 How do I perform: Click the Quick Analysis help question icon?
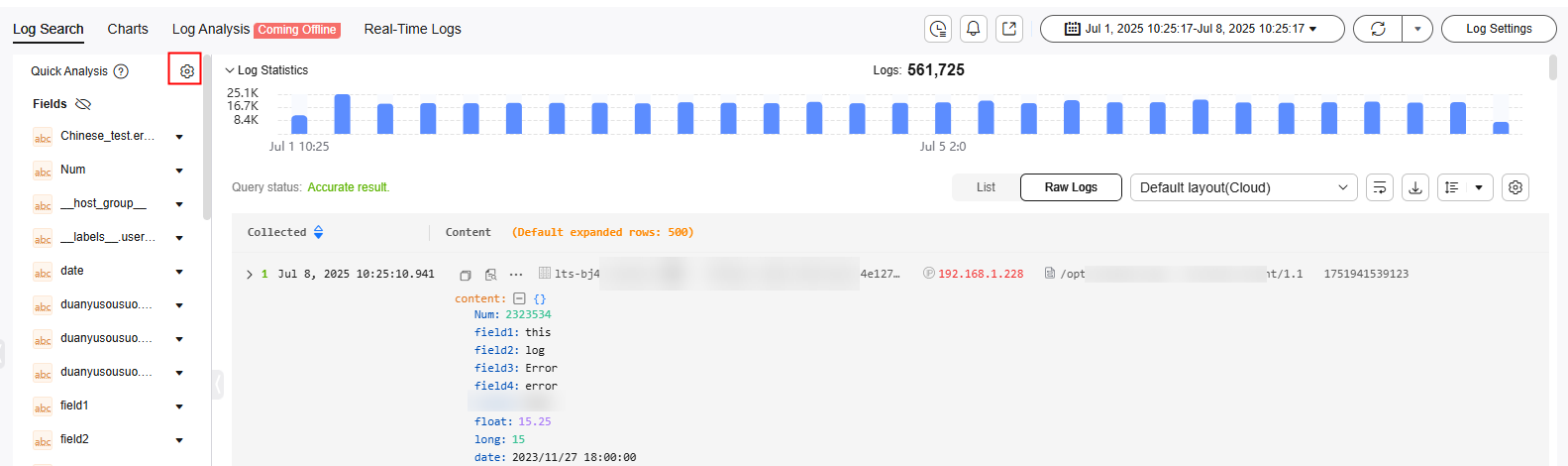(121, 71)
